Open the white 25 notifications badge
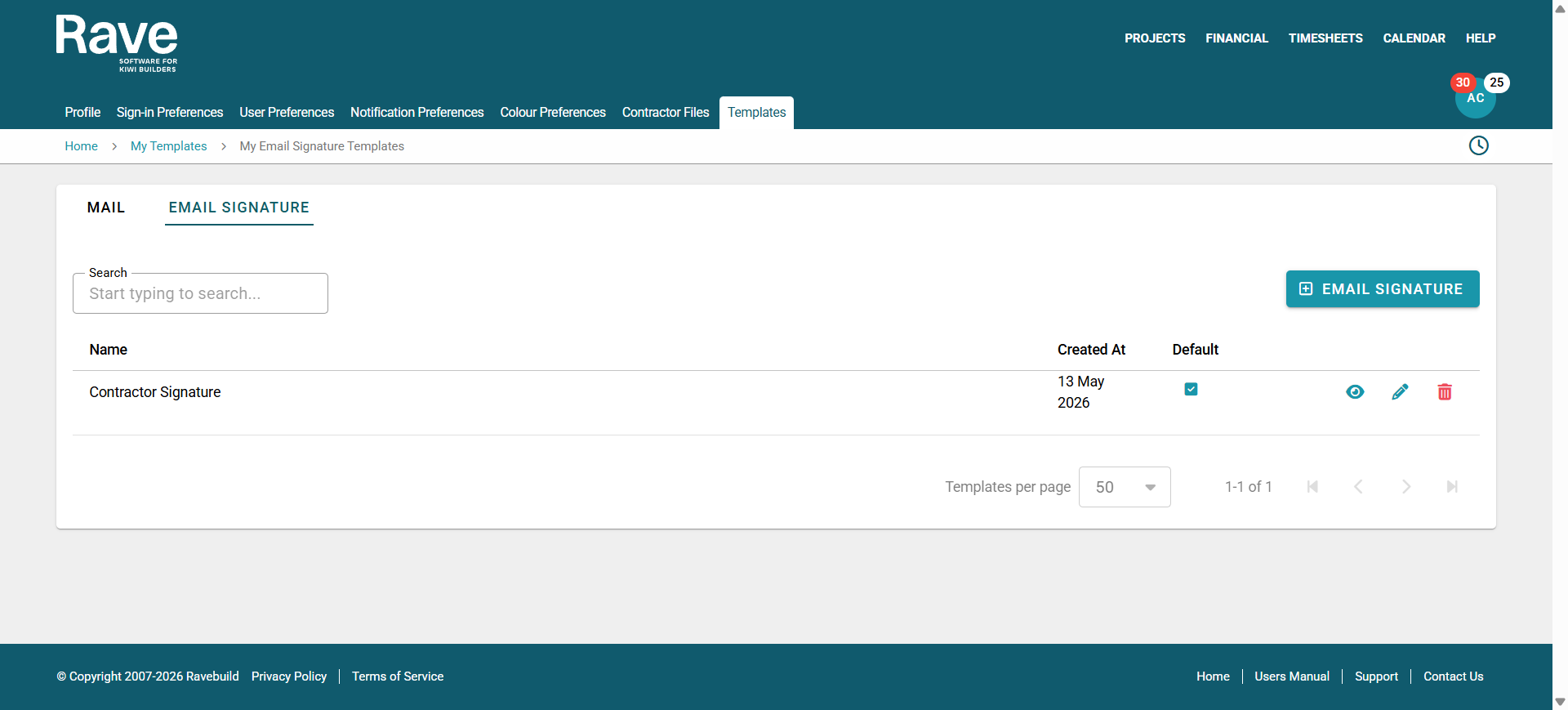1568x710 pixels. tap(1496, 83)
